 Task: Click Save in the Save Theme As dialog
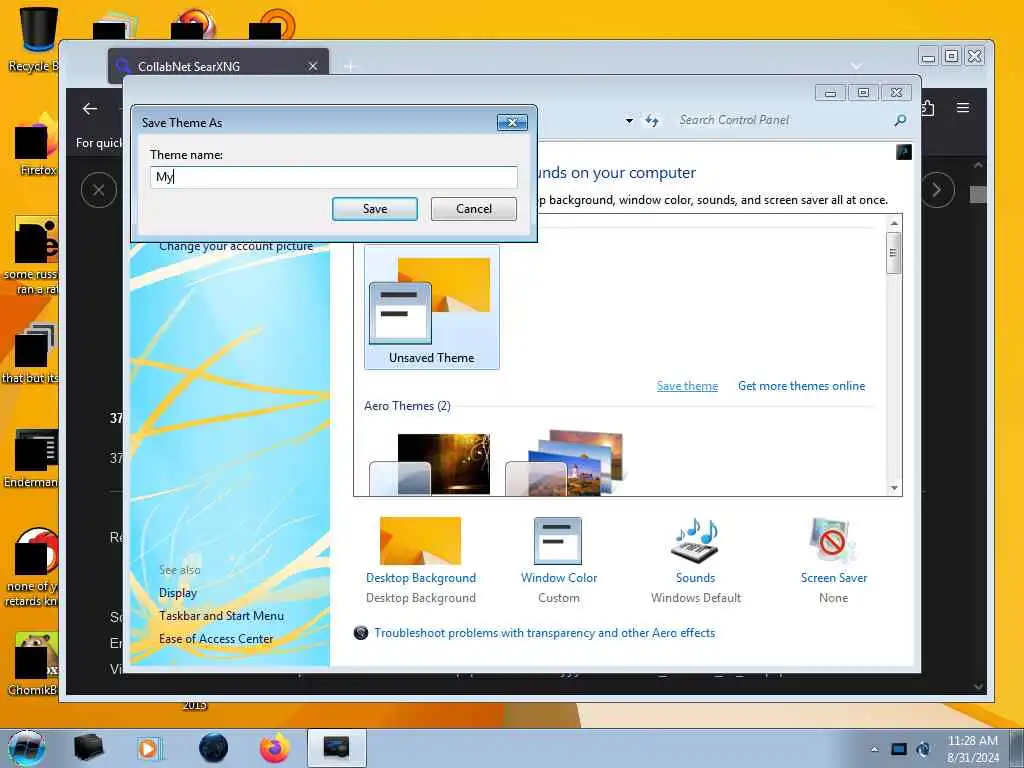click(x=374, y=209)
